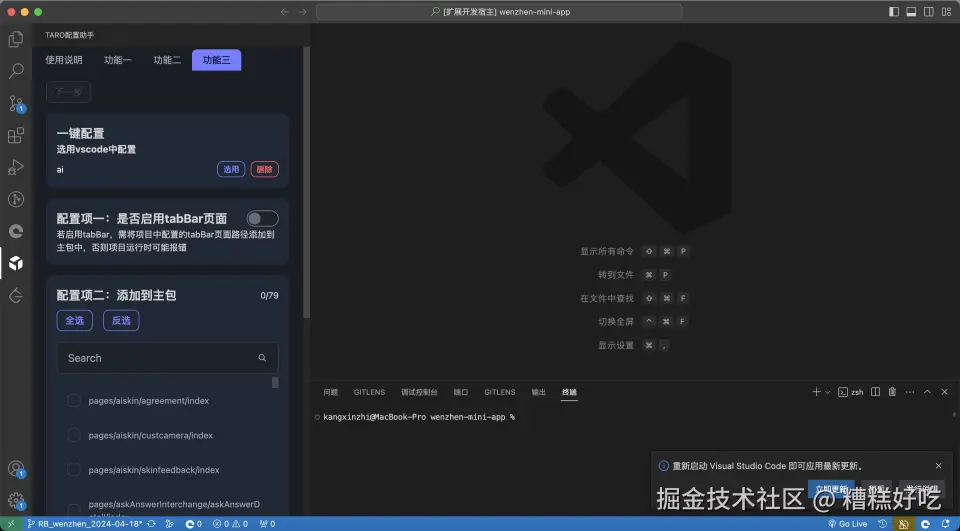The image size is (960, 531).
Task: Open remote window indicator in status bar
Action: 11,524
